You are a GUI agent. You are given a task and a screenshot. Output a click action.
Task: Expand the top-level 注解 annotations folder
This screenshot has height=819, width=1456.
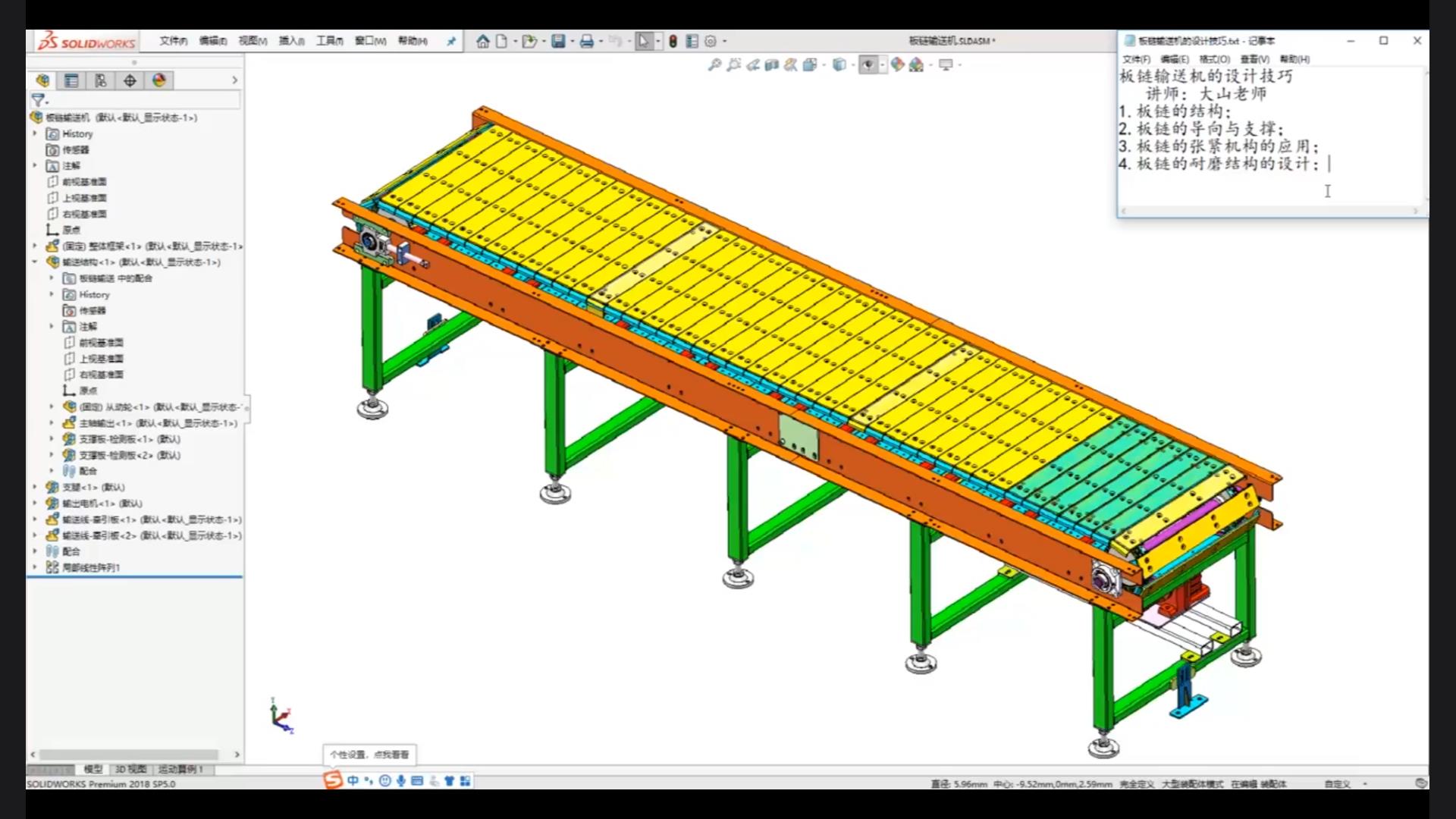tap(35, 165)
